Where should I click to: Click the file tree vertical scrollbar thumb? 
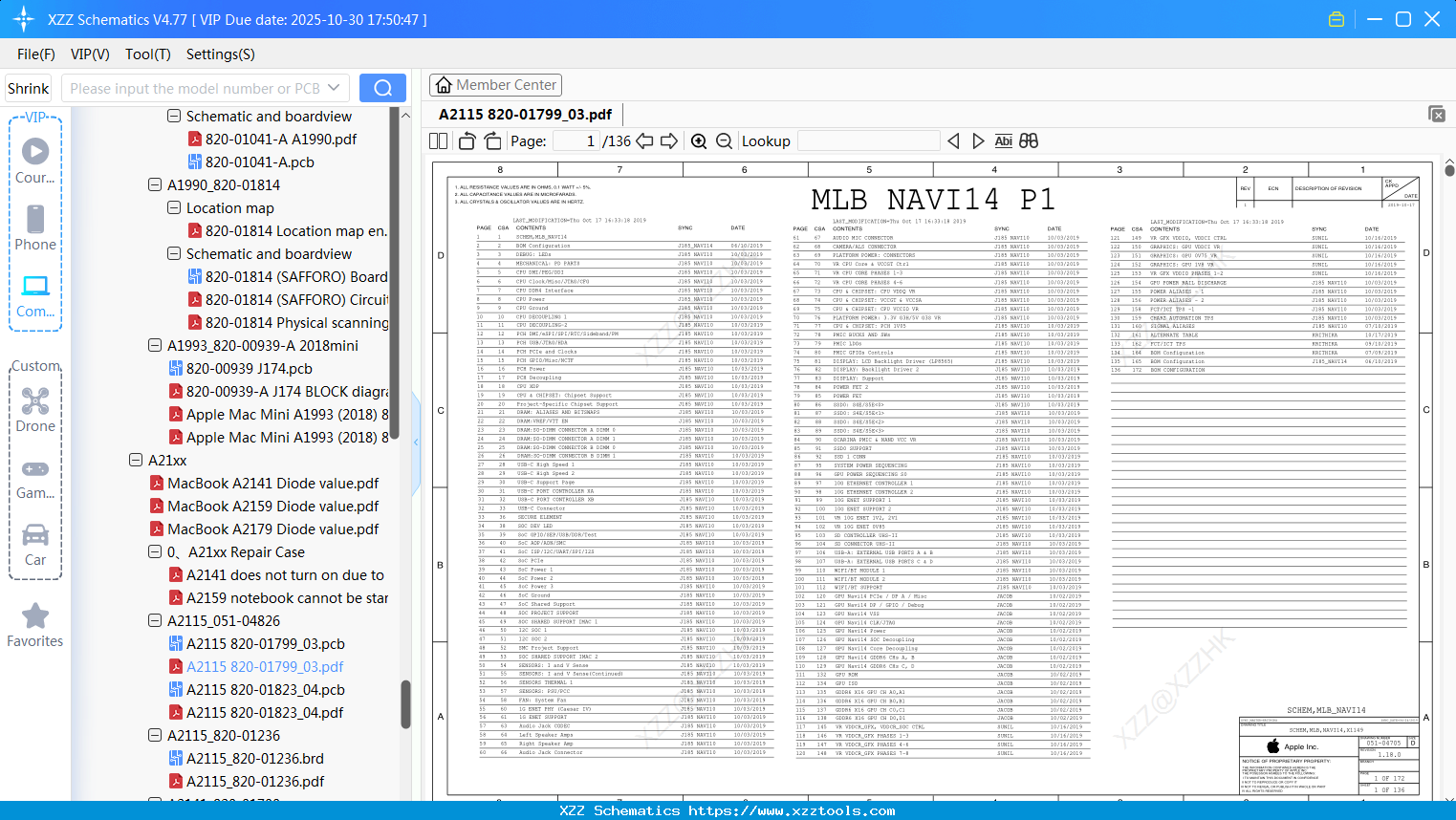405,705
